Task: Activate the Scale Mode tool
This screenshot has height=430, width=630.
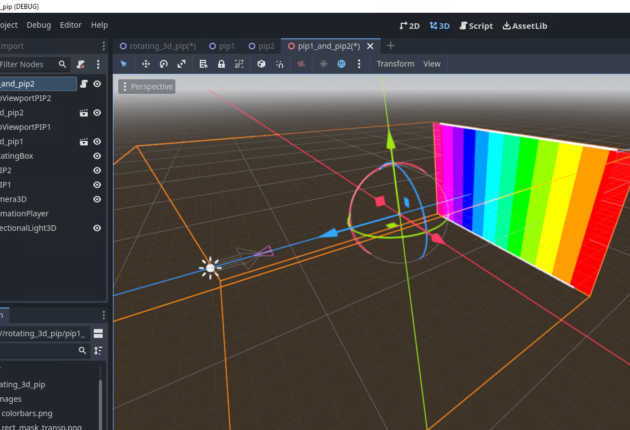Action: (x=182, y=64)
